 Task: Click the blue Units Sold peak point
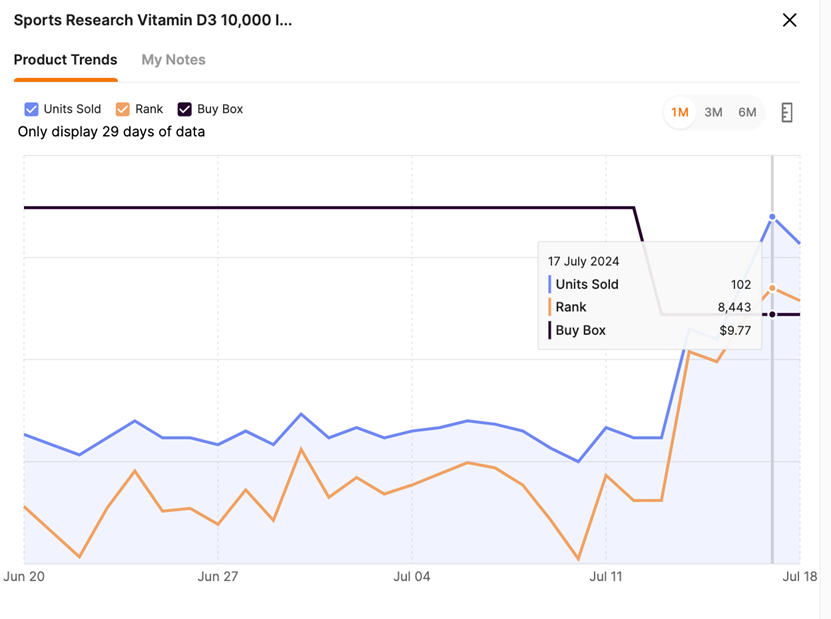(x=772, y=216)
